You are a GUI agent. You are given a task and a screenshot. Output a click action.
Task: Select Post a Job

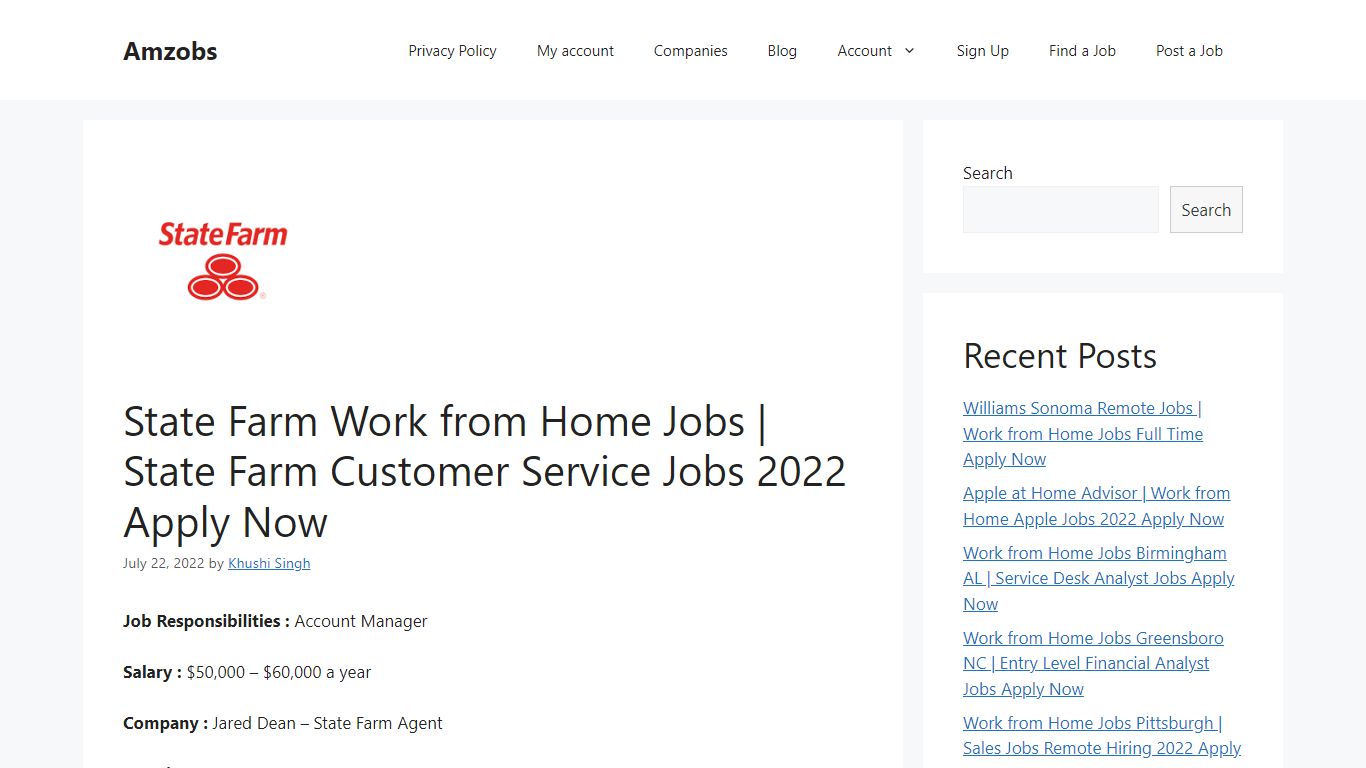click(1189, 51)
